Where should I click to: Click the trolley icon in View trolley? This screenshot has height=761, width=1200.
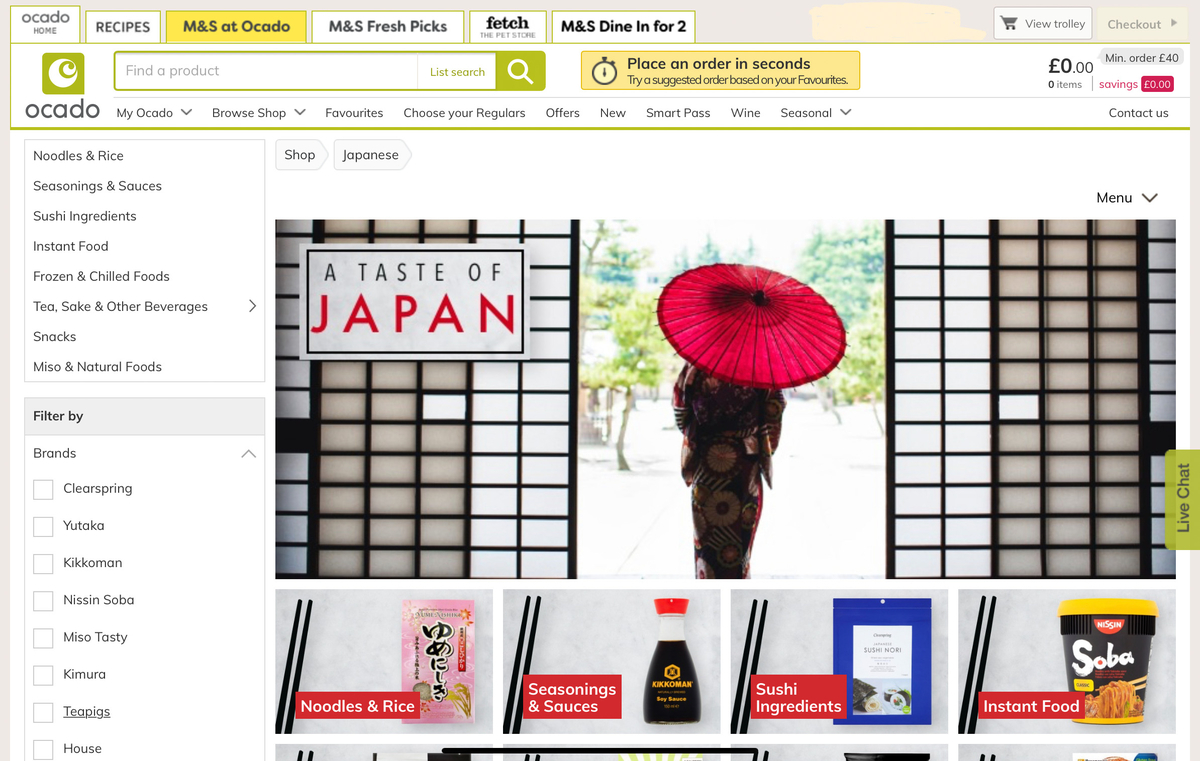point(1009,23)
